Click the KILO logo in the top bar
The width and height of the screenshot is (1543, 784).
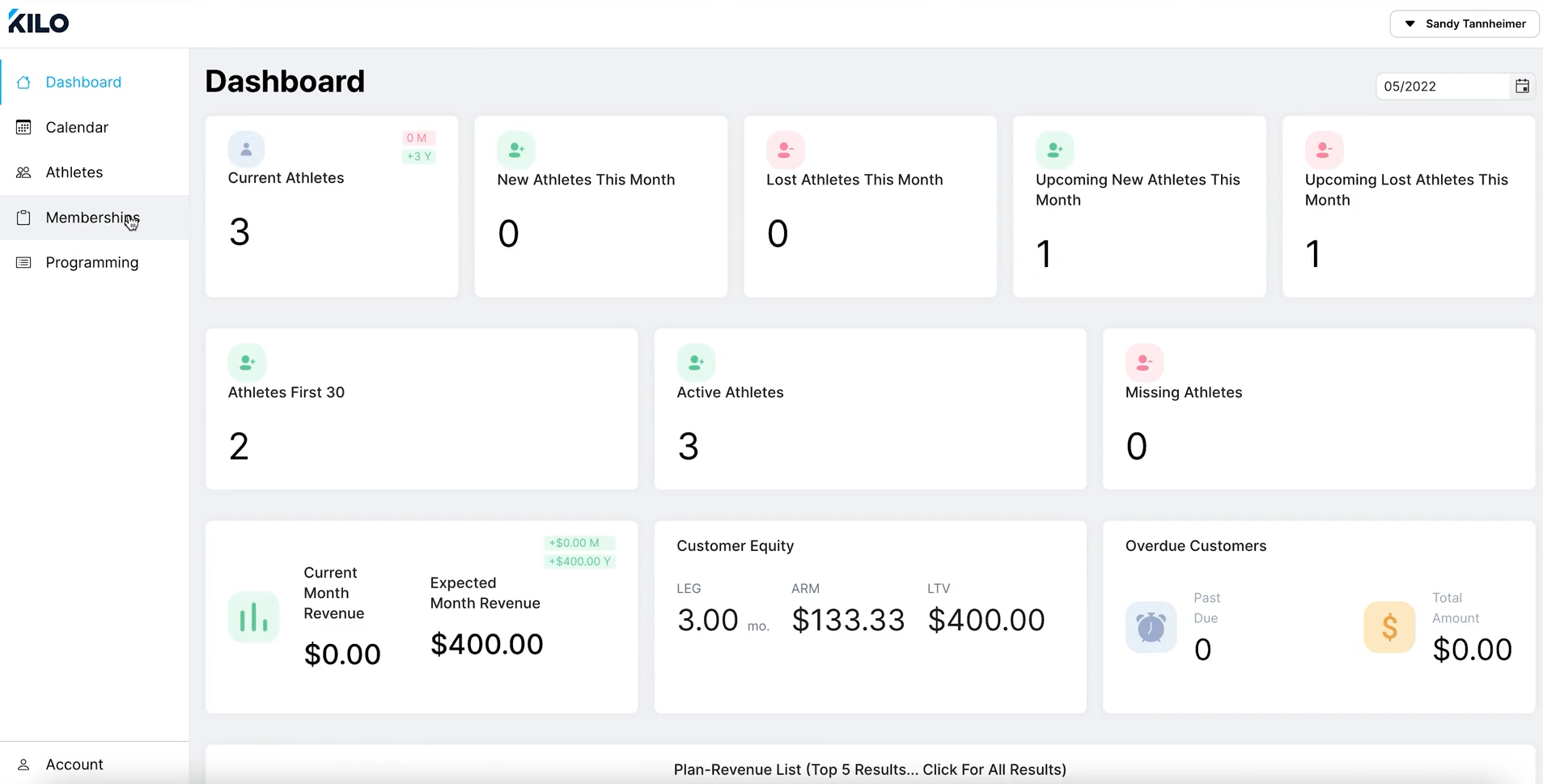click(x=38, y=21)
